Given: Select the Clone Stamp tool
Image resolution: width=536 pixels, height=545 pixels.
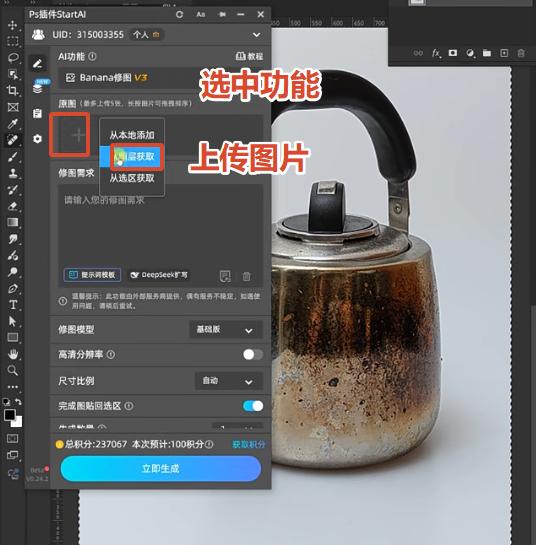Looking at the screenshot, I should coord(13,173).
